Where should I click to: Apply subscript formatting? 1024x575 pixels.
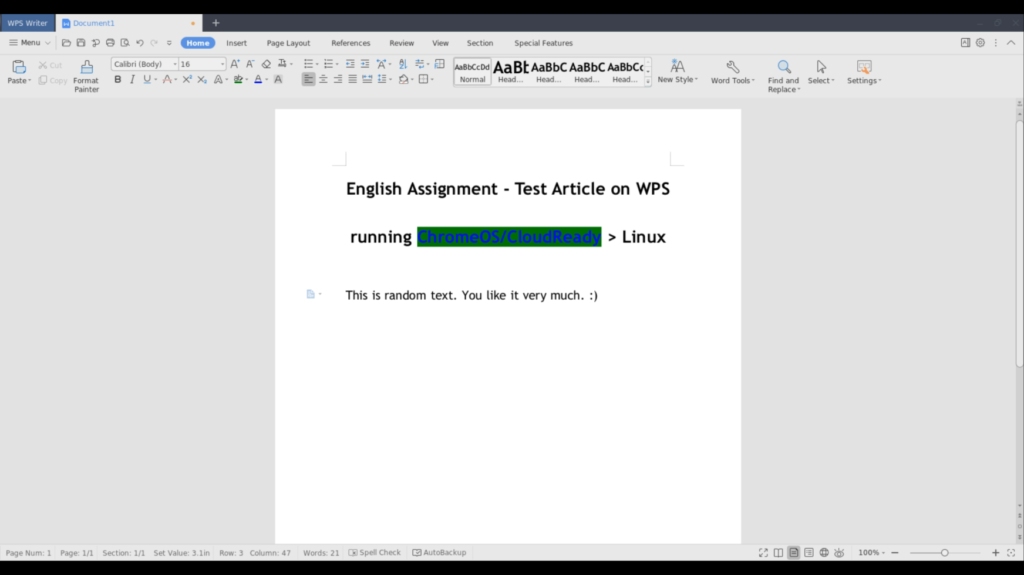[202, 80]
